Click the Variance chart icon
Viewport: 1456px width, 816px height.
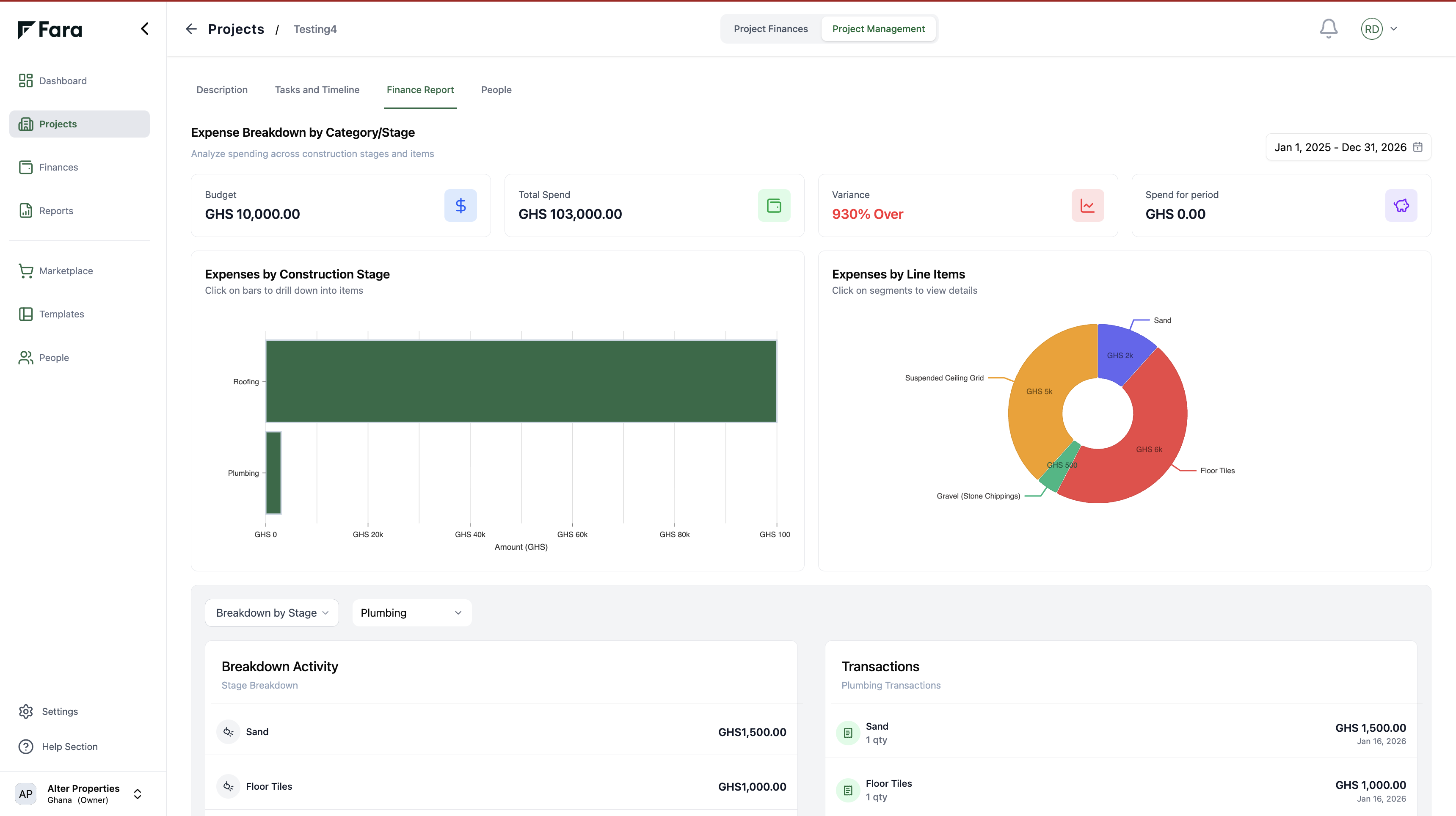(1087, 205)
